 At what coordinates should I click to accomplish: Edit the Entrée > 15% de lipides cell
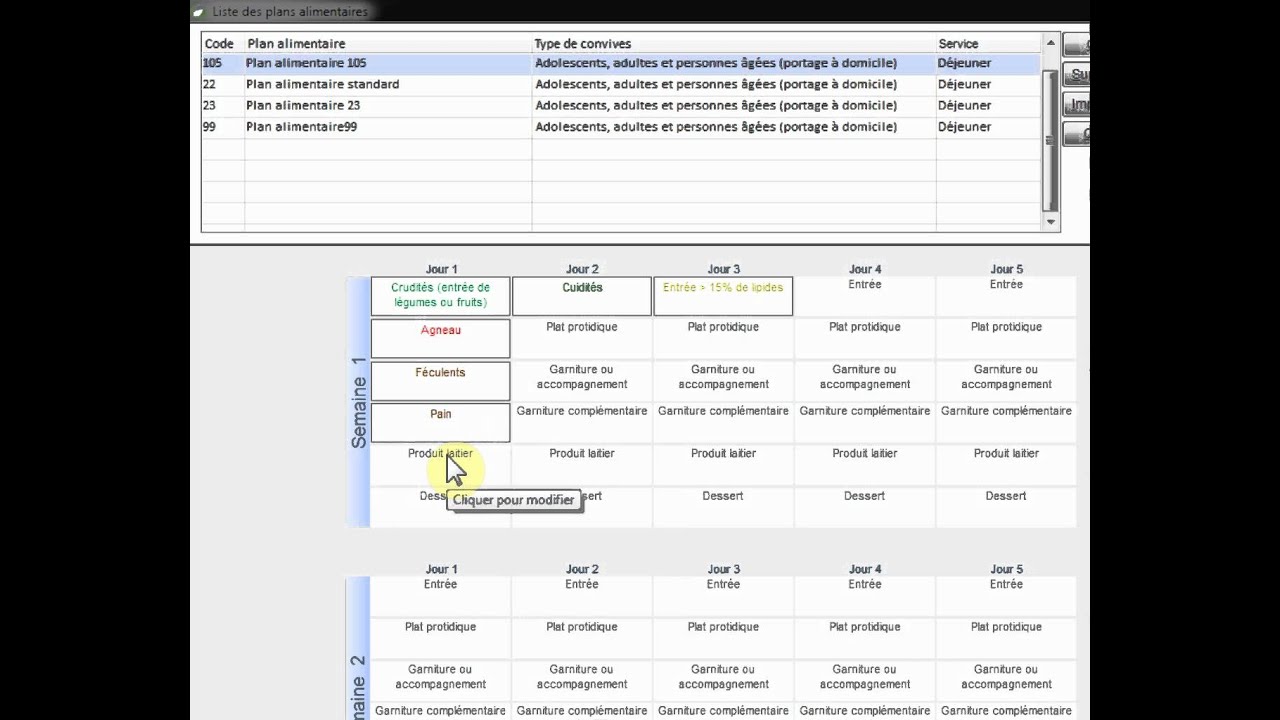[723, 296]
